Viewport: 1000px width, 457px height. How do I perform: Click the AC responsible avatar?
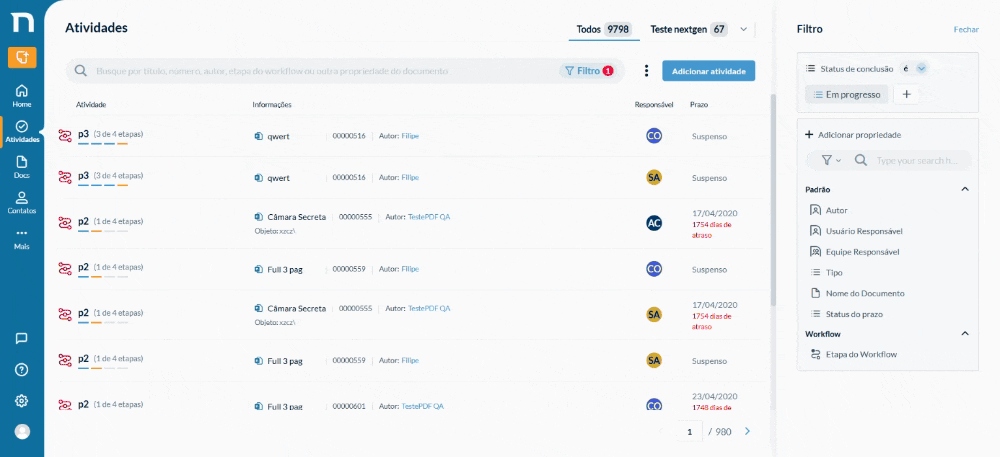(x=654, y=222)
